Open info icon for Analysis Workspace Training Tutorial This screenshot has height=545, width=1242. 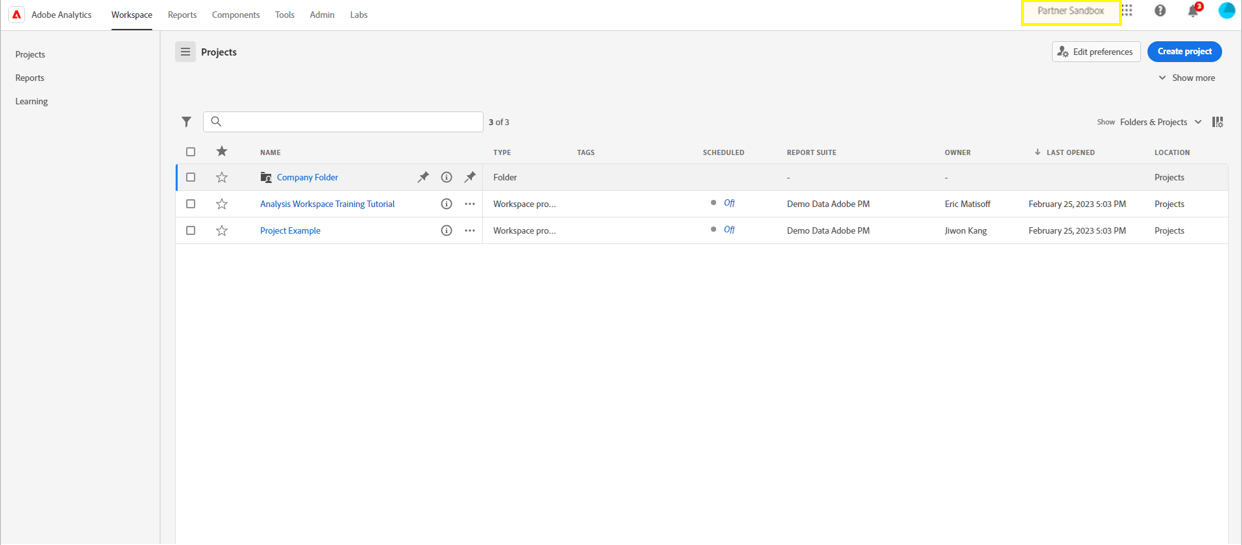click(x=446, y=204)
